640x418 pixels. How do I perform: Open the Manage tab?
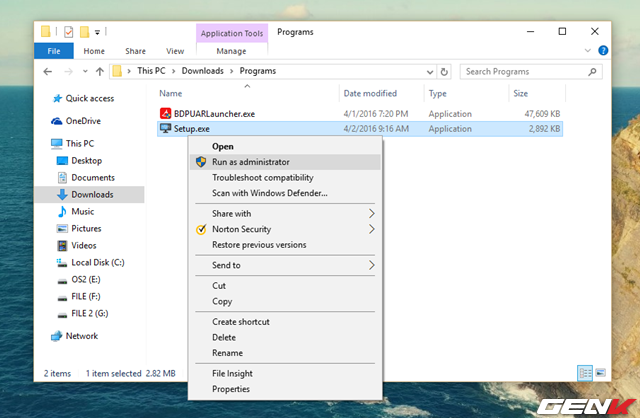pyautogui.click(x=231, y=51)
